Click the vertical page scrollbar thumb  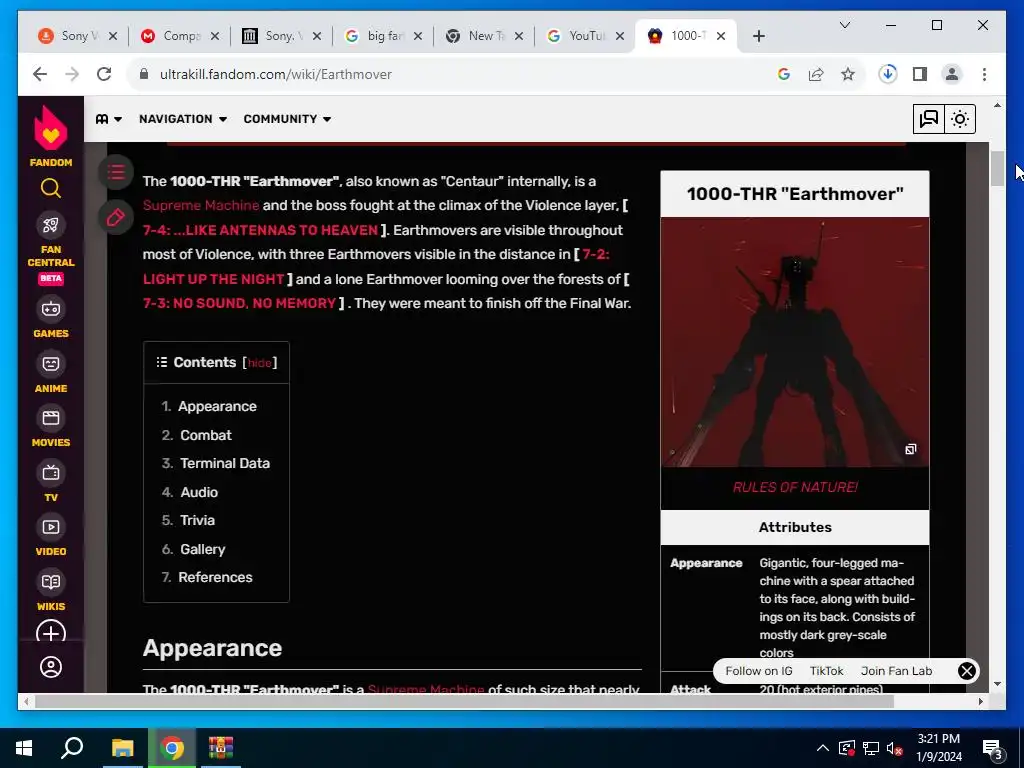997,168
